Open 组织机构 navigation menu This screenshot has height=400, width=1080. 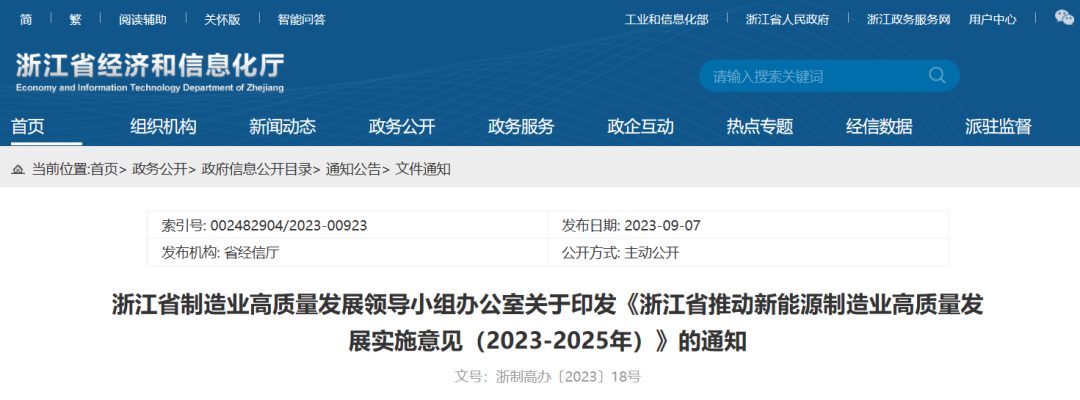[163, 127]
